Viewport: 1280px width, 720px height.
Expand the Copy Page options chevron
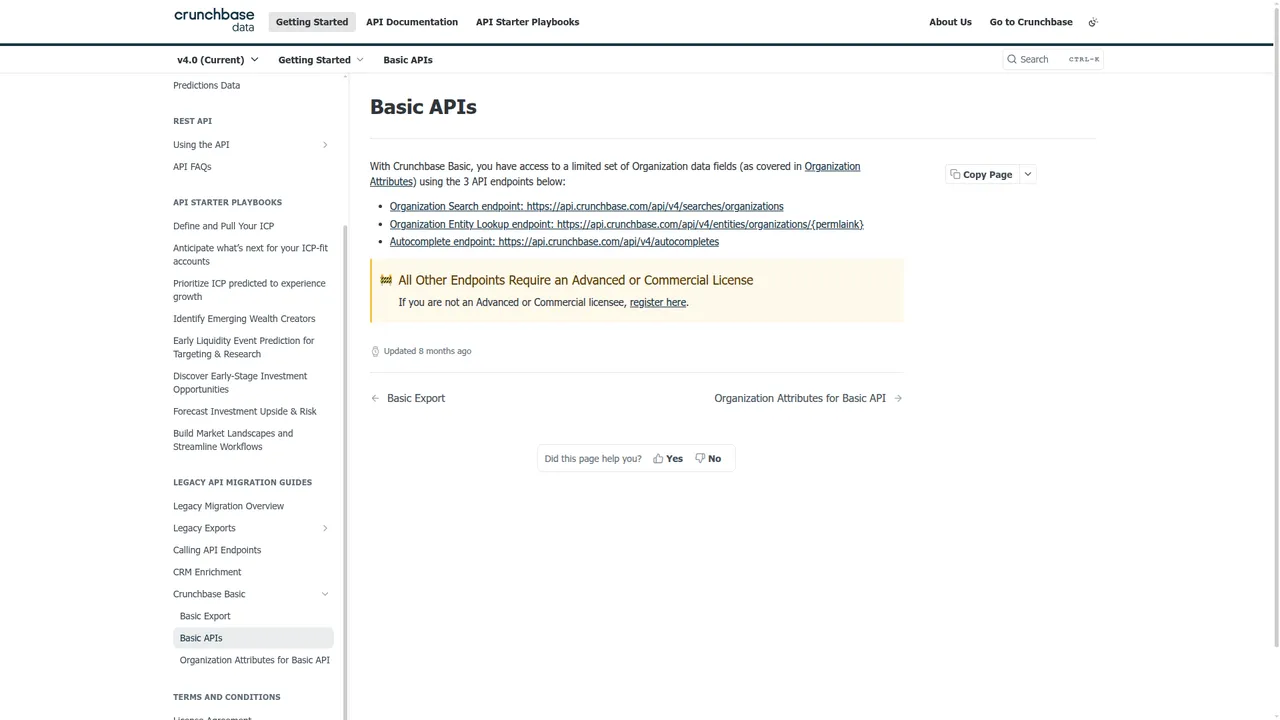coord(1027,174)
